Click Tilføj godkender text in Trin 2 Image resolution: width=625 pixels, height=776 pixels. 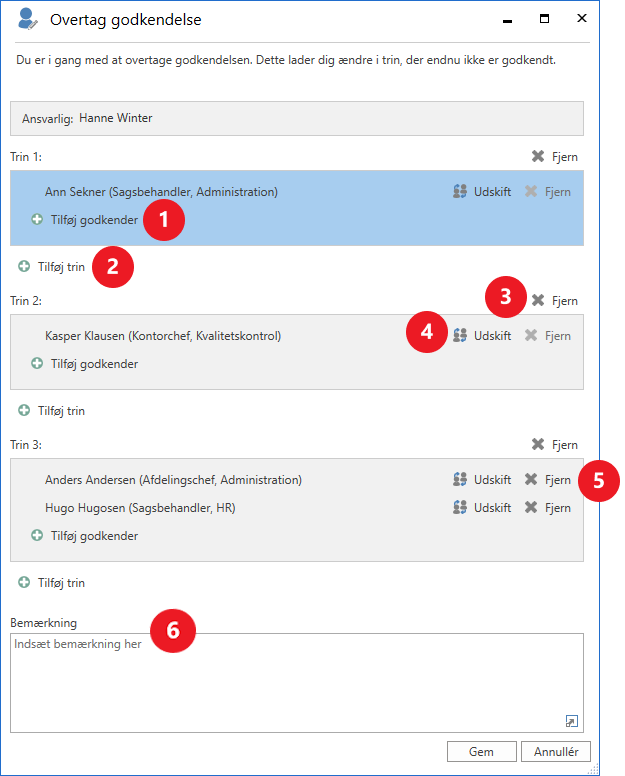click(94, 364)
